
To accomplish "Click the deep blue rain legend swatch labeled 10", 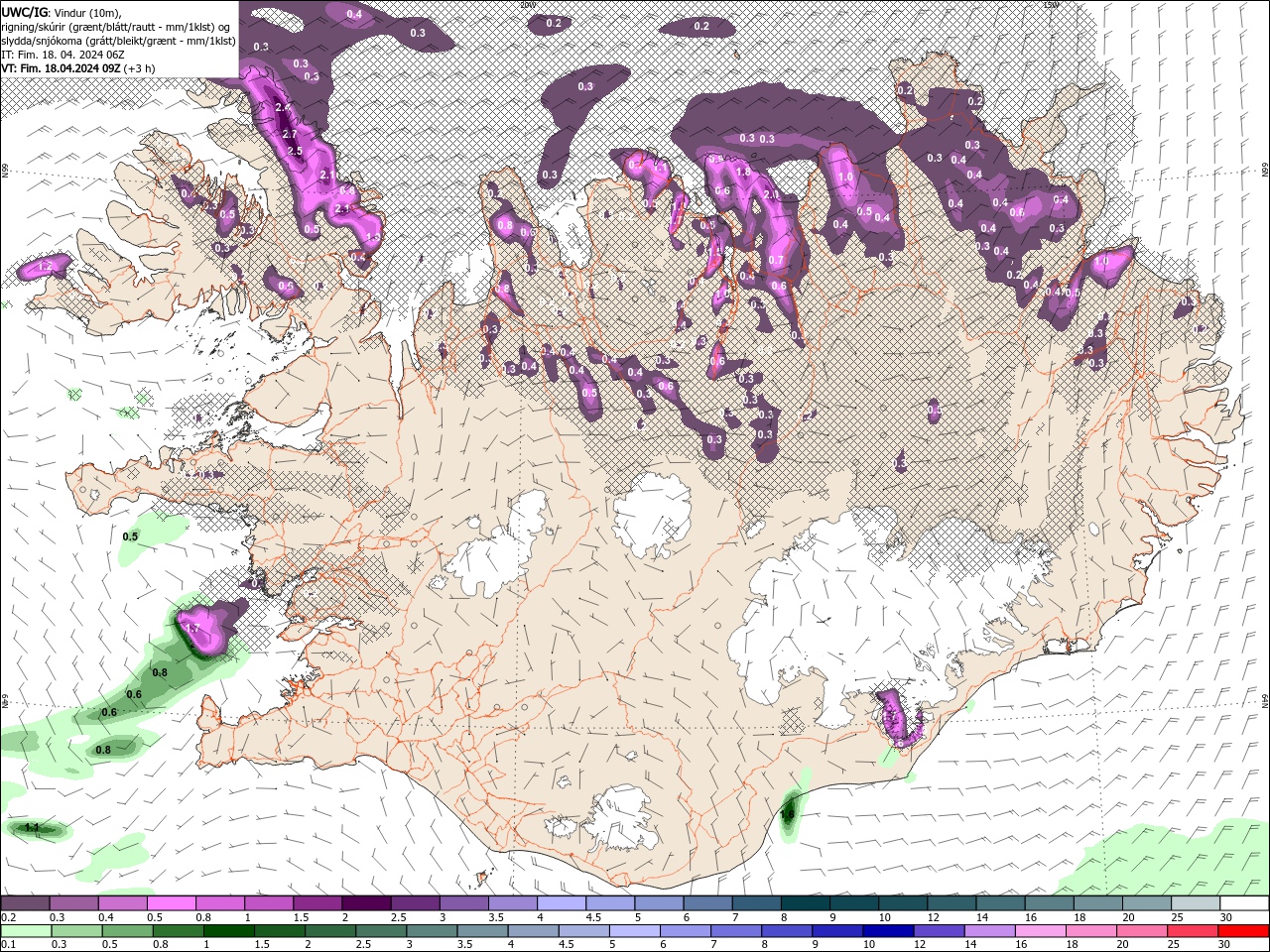I will (889, 931).
